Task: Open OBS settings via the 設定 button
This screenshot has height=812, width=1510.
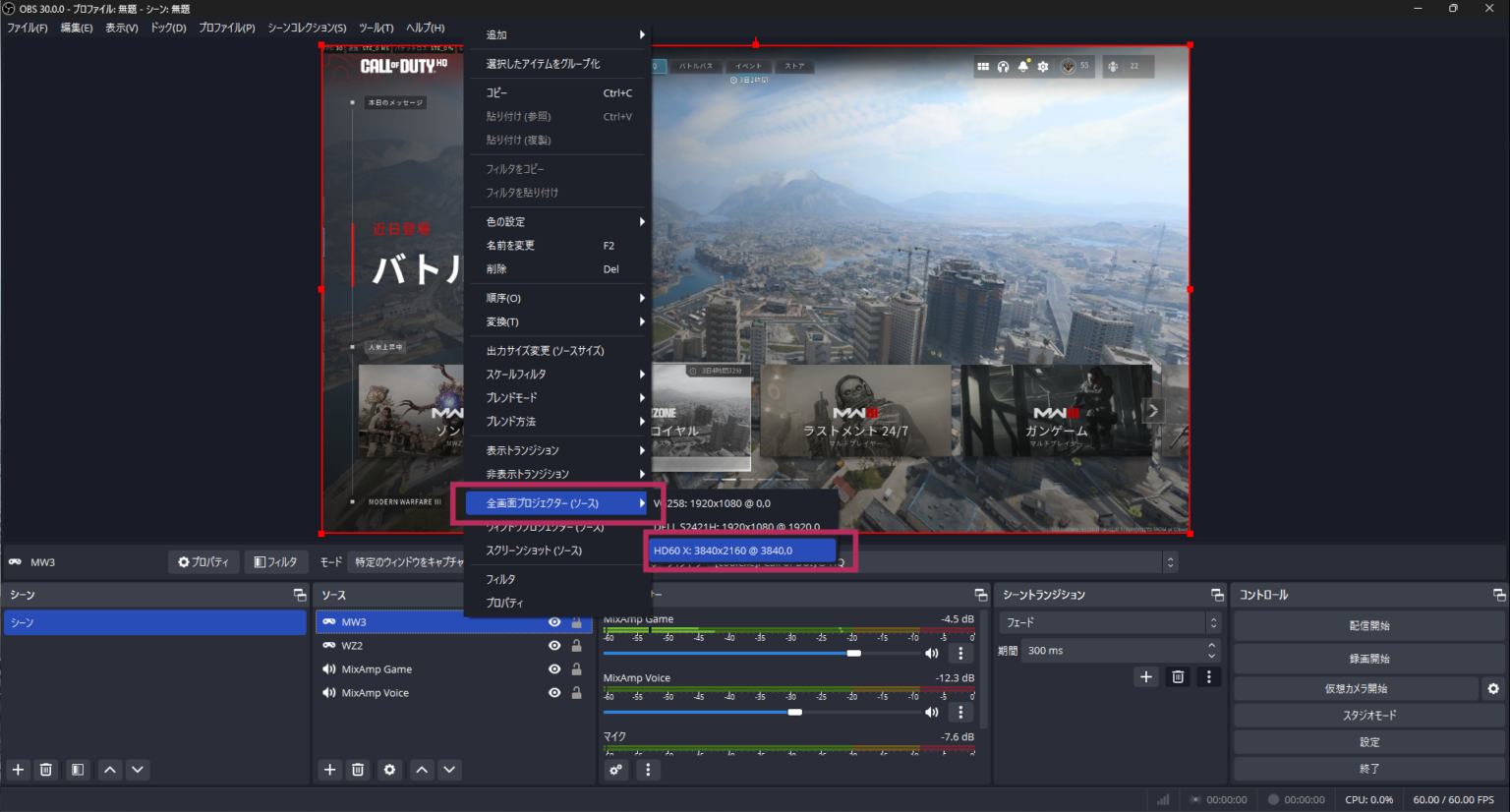Action: (x=1368, y=741)
